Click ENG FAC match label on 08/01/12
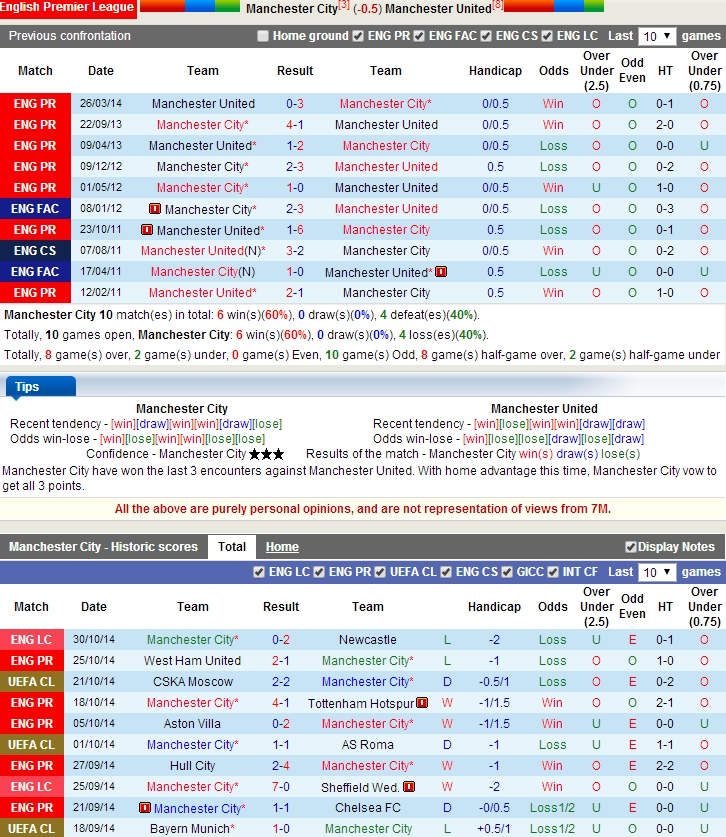 tap(35, 209)
